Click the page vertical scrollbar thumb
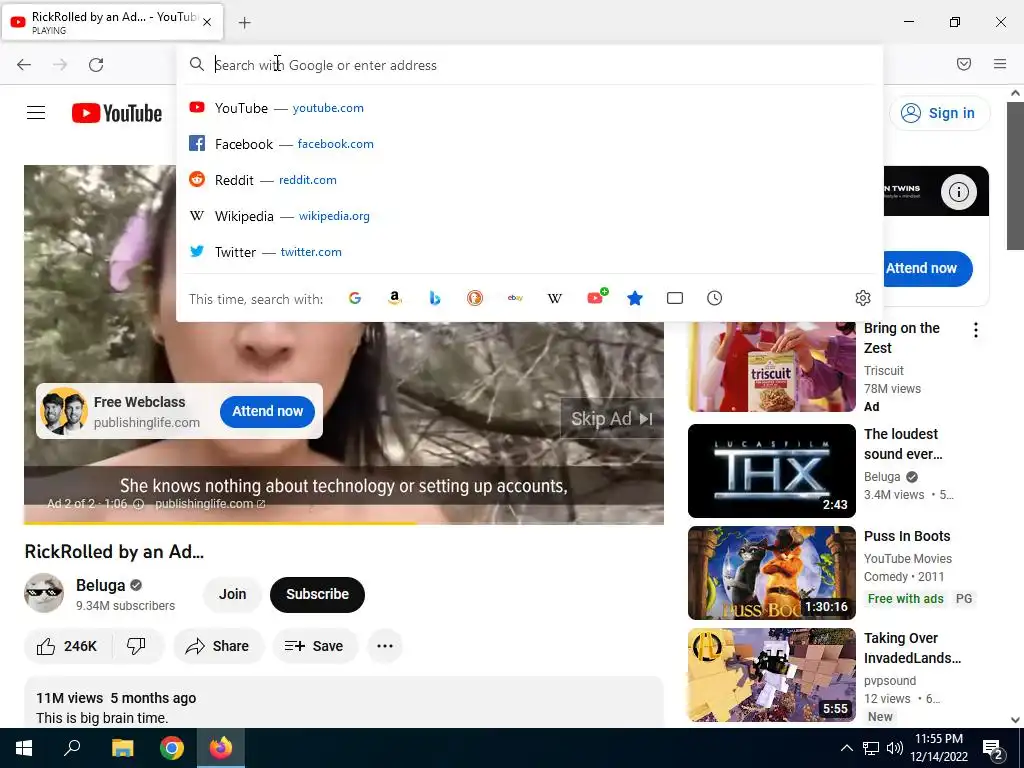The height and width of the screenshot is (768, 1024). [1015, 176]
